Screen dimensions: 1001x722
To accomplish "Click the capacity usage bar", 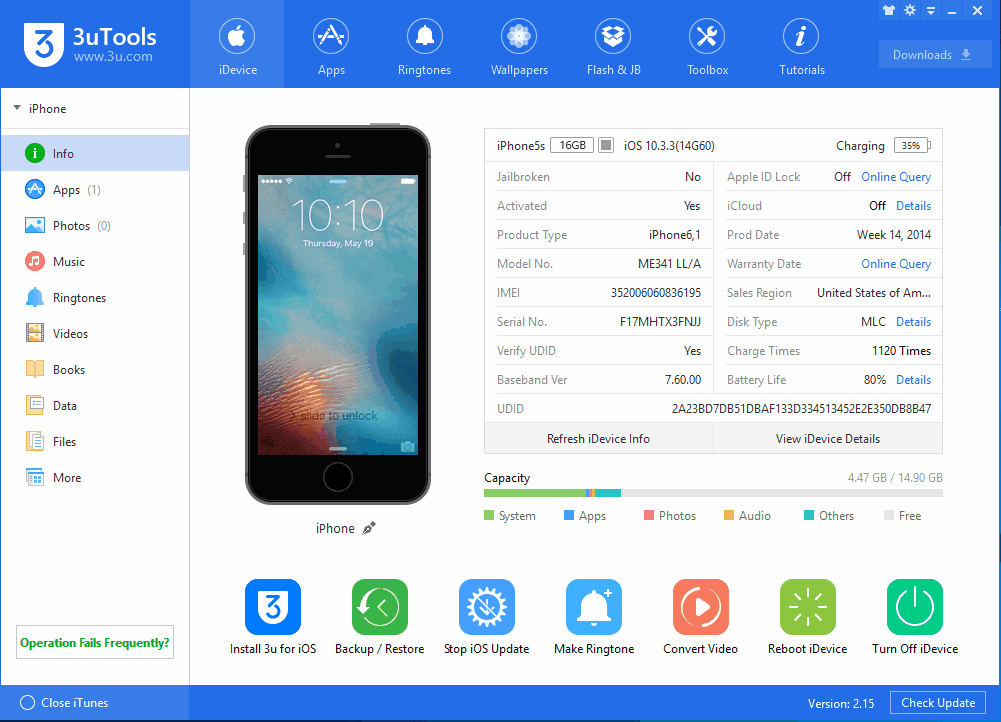I will pyautogui.click(x=713, y=493).
